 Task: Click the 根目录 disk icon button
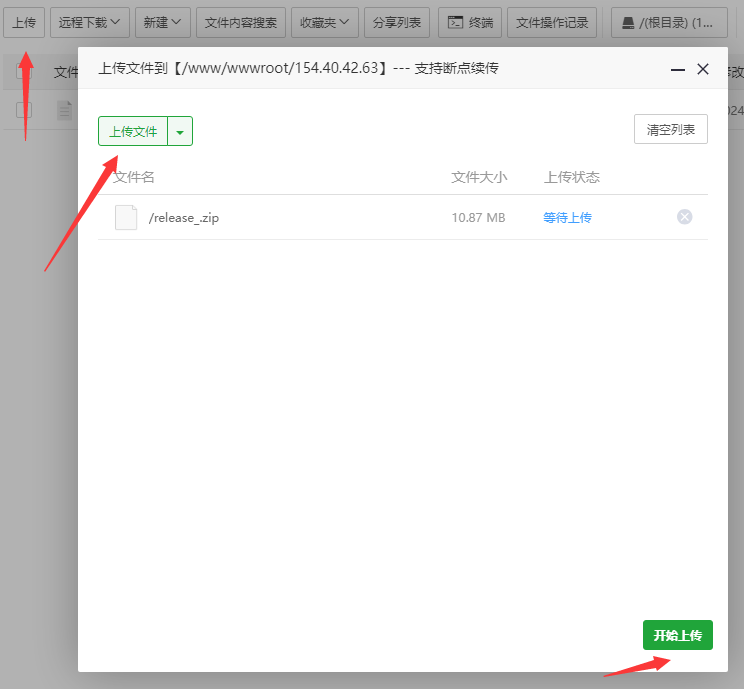click(x=669, y=22)
